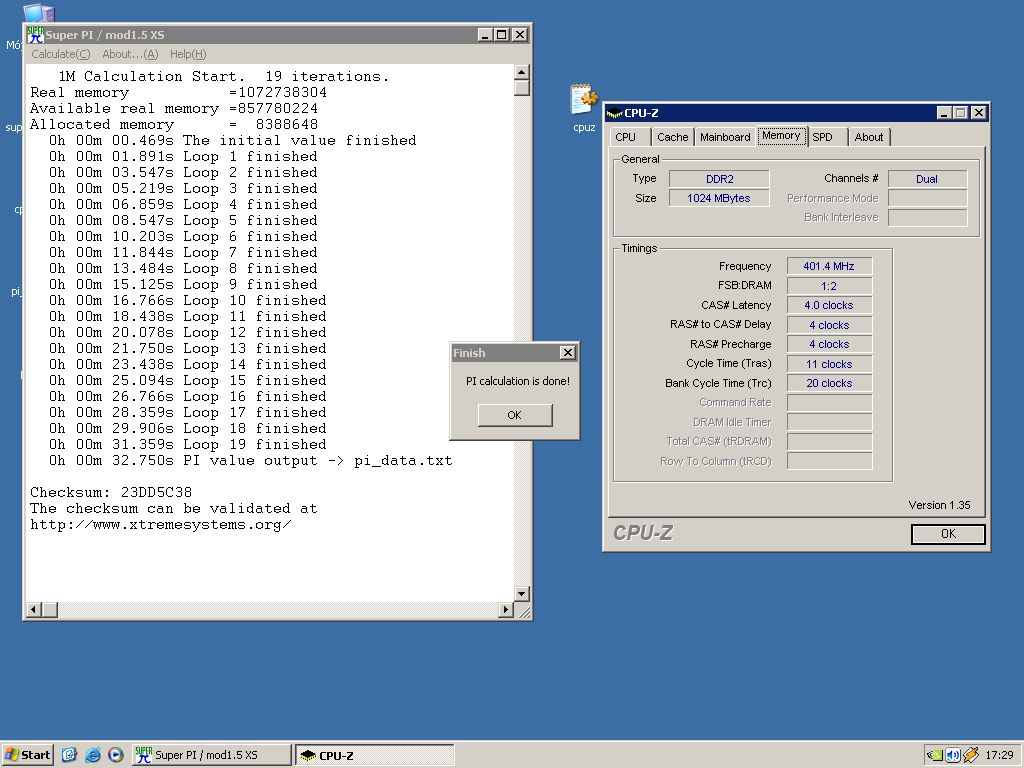Click the 'PI value output' line

click(x=251, y=461)
